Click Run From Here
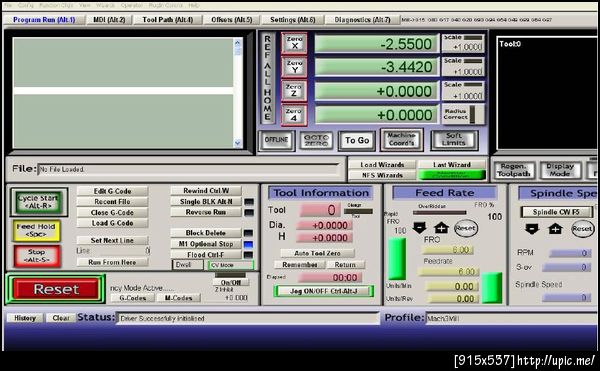The image size is (600, 371). click(x=112, y=262)
